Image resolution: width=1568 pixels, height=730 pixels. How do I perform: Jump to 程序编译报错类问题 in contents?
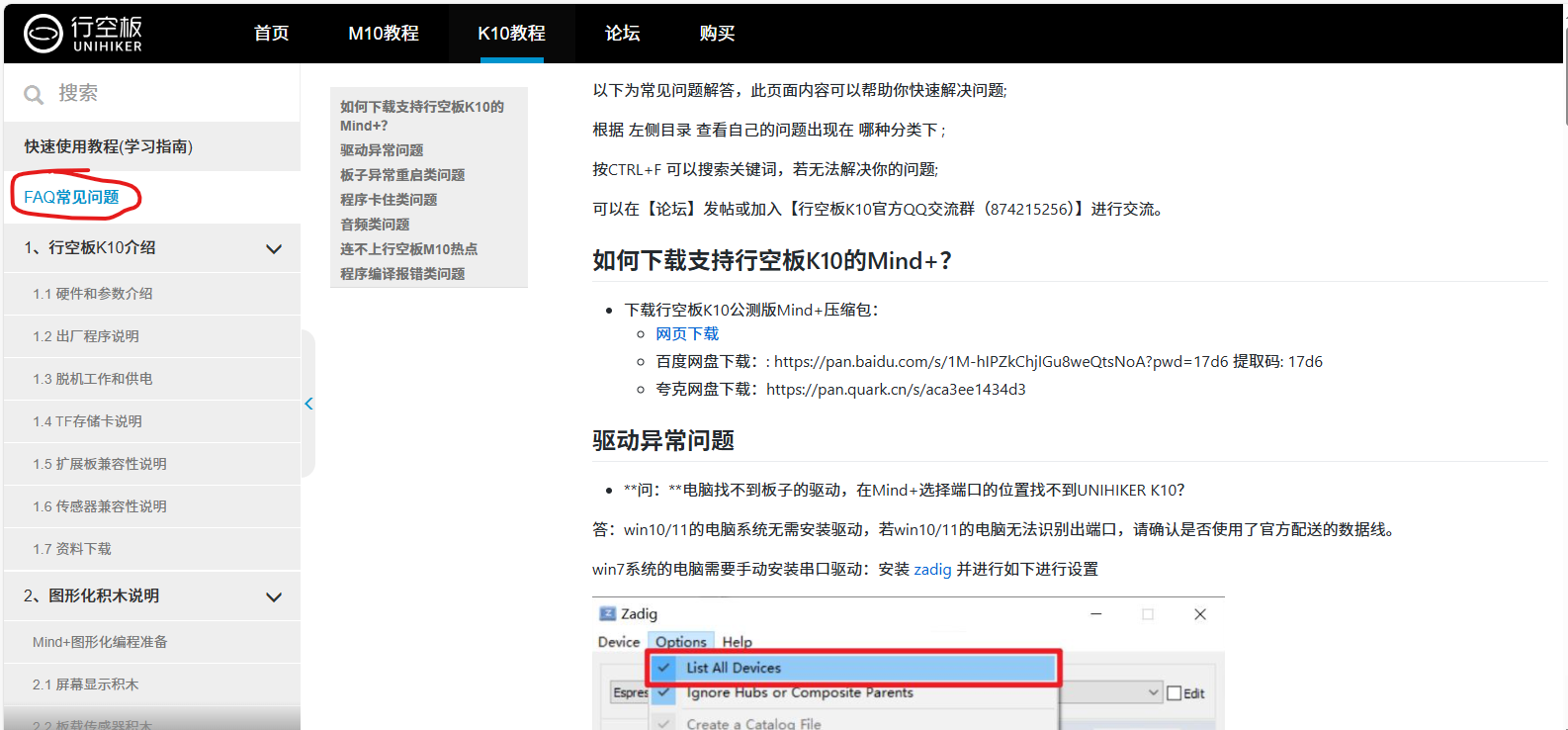pyautogui.click(x=402, y=274)
